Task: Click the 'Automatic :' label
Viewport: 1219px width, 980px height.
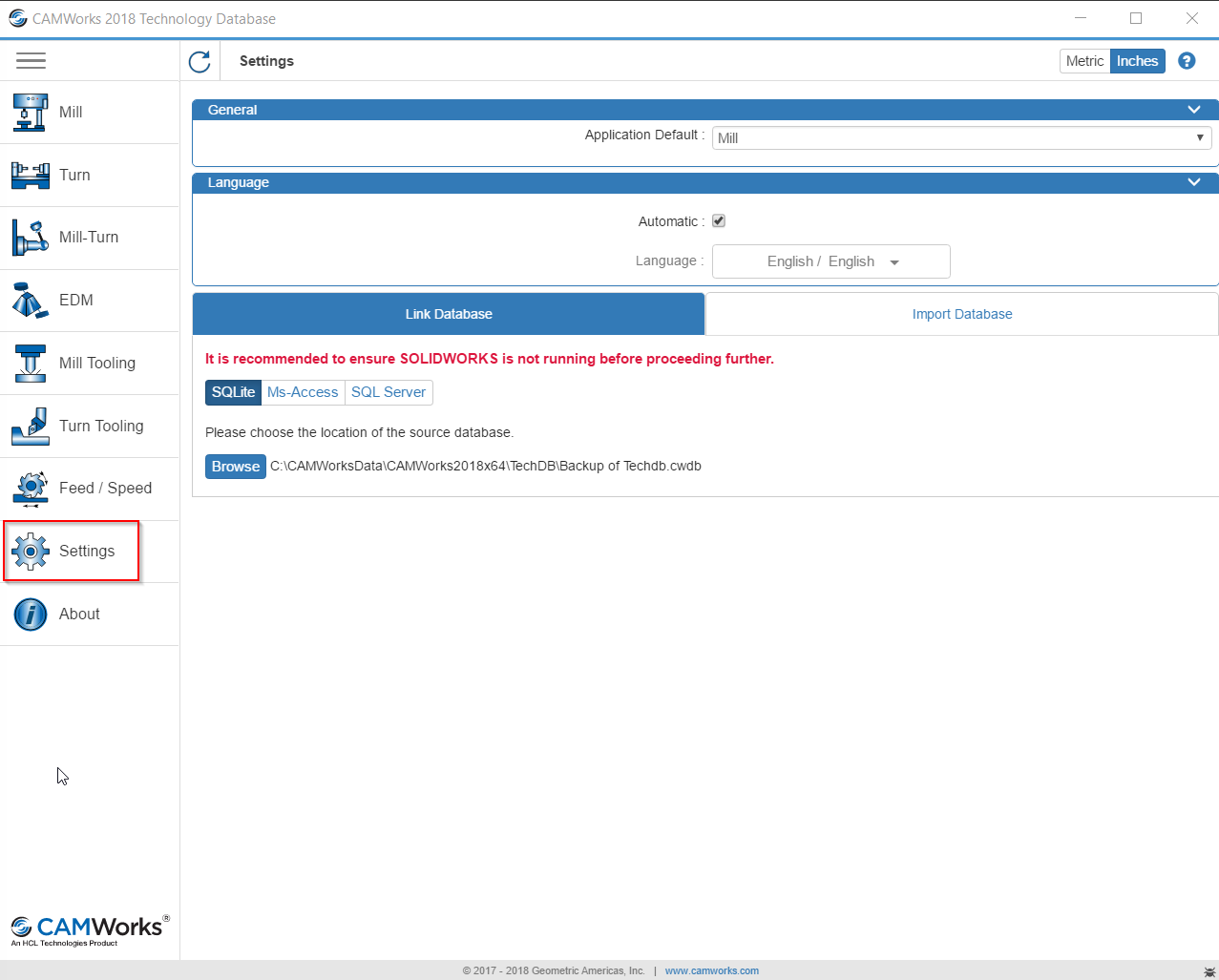Action: pos(671,221)
